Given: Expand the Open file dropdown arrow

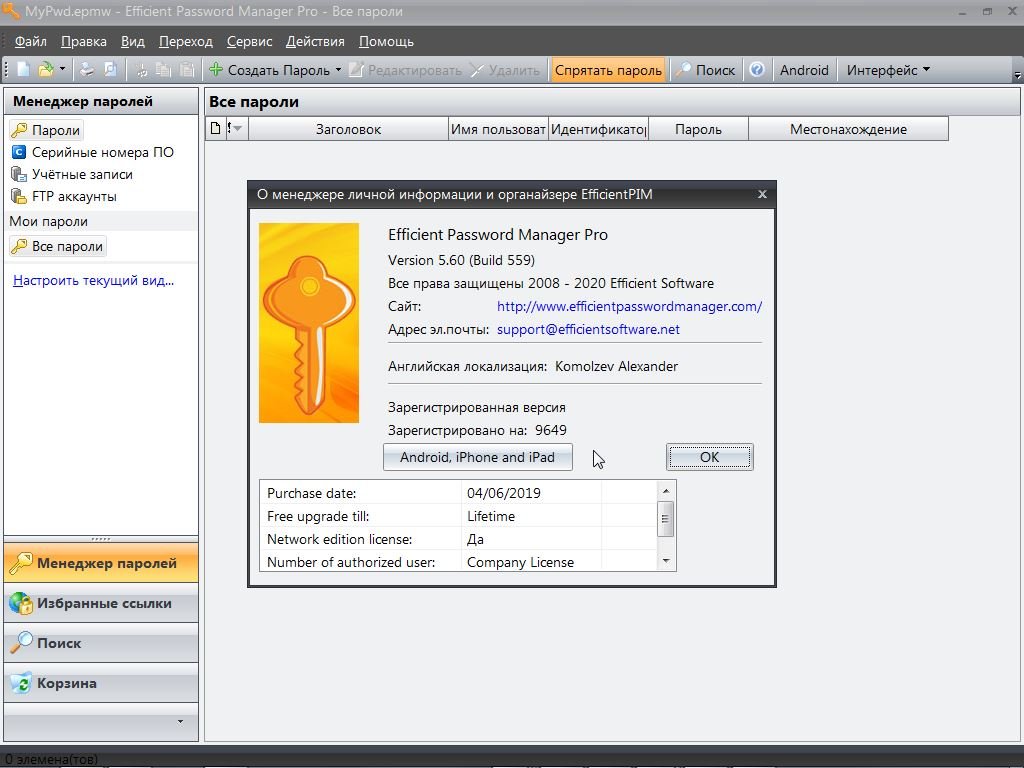Looking at the screenshot, I should click(x=62, y=69).
